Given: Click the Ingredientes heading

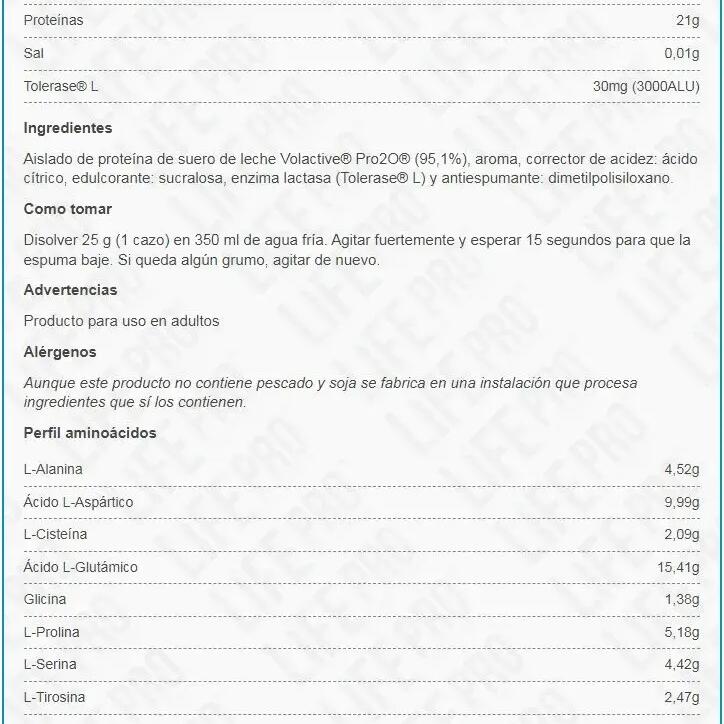Looking at the screenshot, I should [x=67, y=128].
